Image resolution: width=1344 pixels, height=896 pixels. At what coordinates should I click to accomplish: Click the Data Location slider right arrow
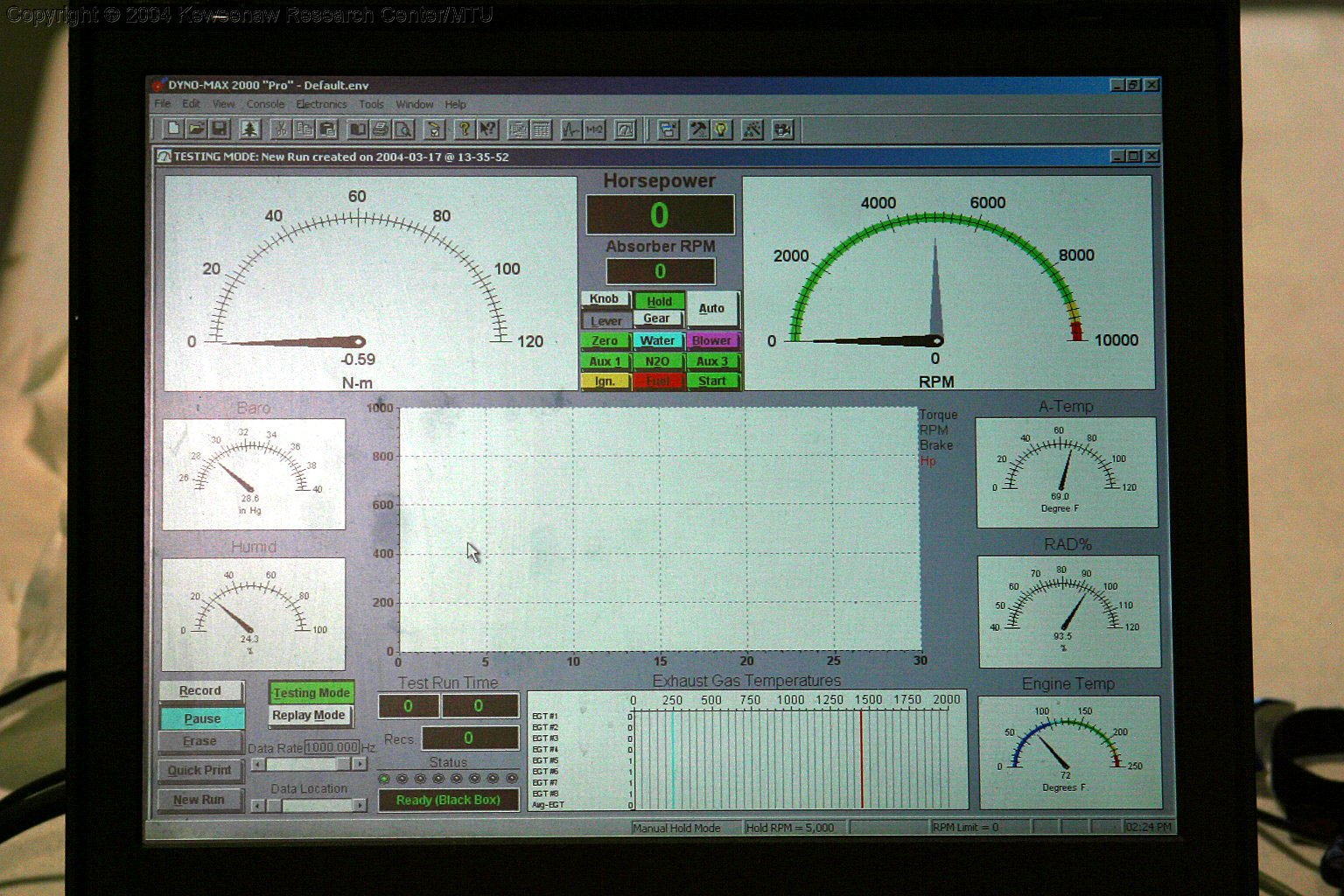(360, 805)
